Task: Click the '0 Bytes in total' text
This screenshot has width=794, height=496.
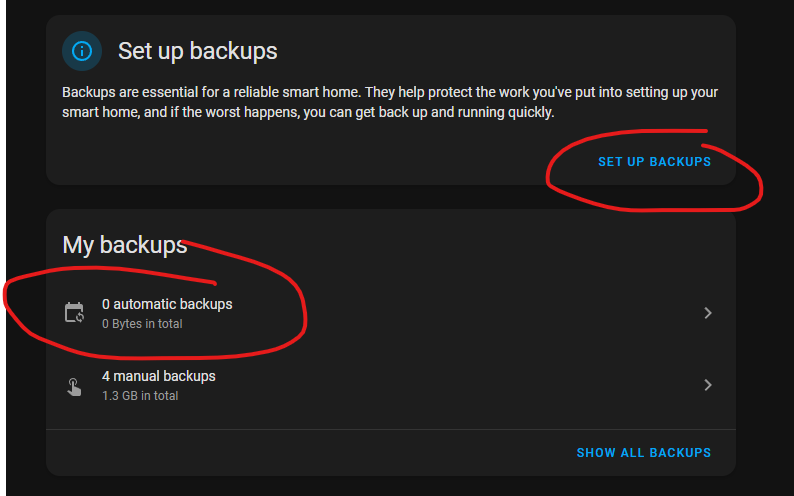Action: click(x=142, y=324)
